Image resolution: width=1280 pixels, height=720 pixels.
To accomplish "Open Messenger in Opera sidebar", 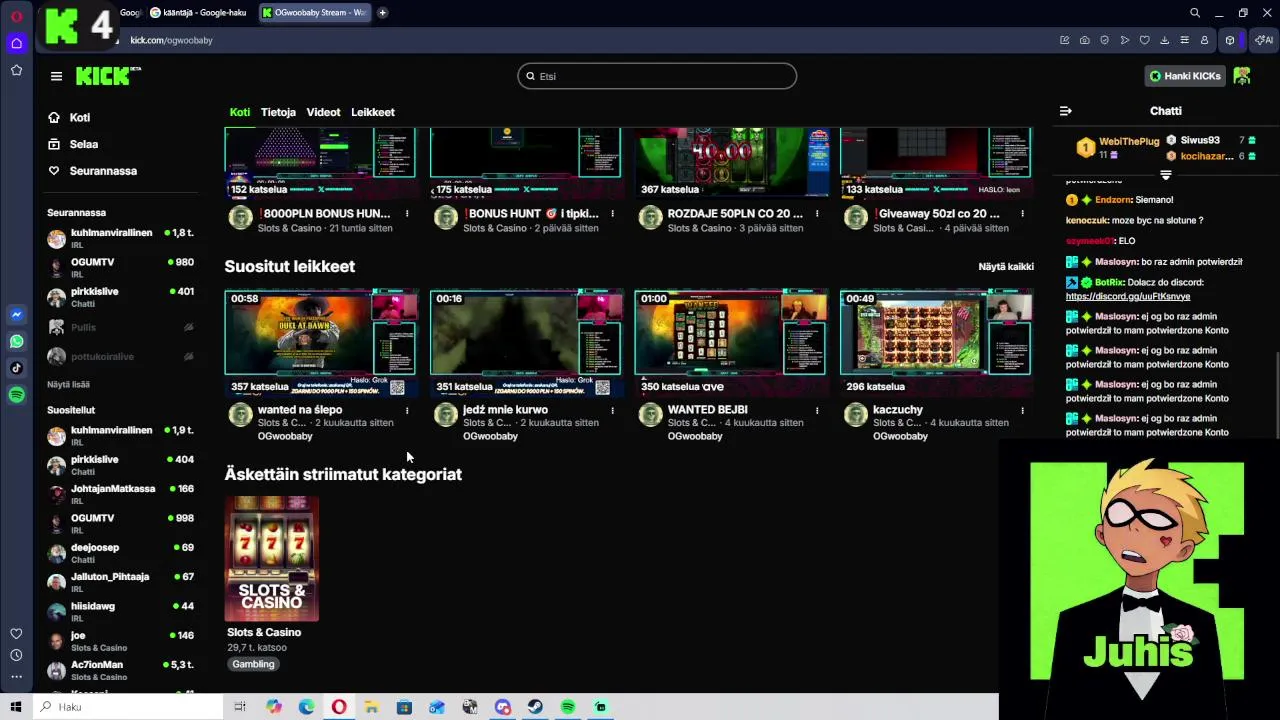I will [x=16, y=314].
